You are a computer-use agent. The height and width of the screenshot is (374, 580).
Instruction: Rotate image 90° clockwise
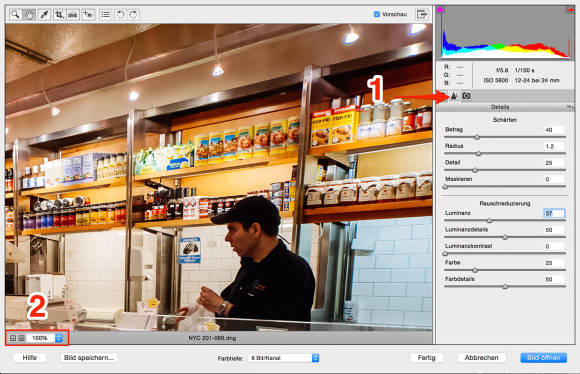tap(134, 14)
